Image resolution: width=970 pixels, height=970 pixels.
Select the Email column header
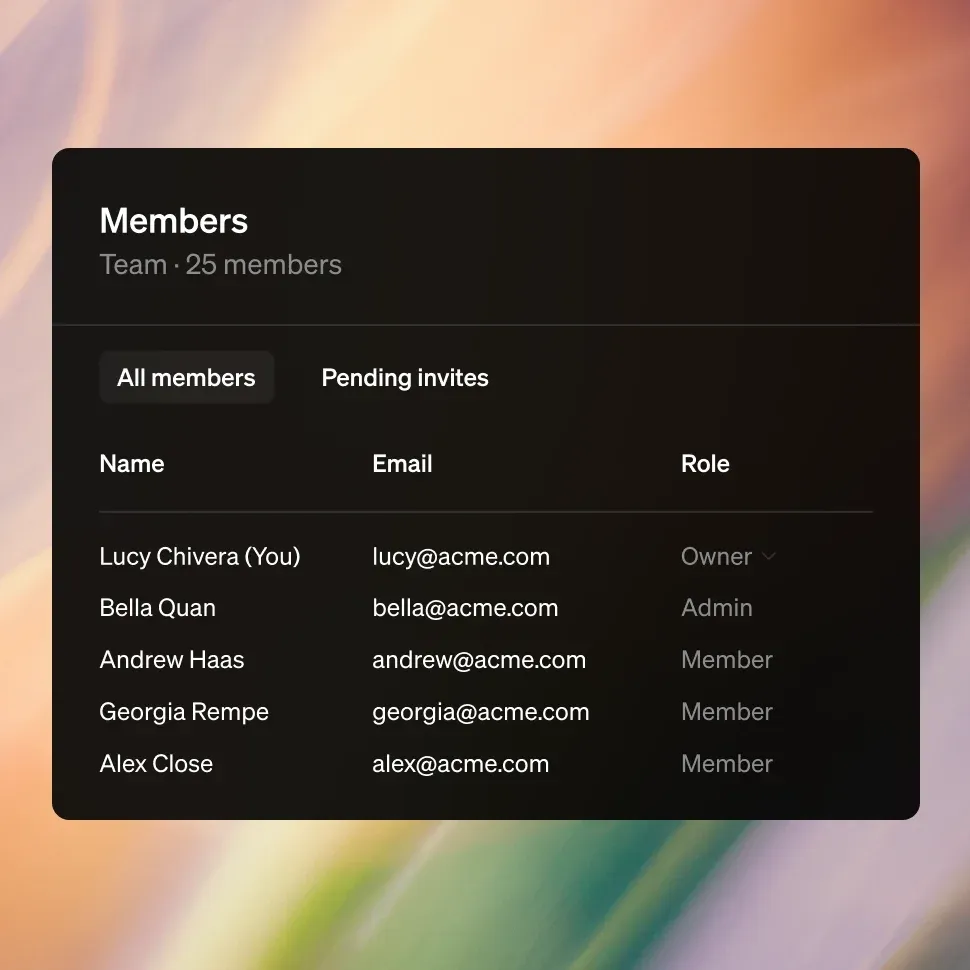point(402,463)
